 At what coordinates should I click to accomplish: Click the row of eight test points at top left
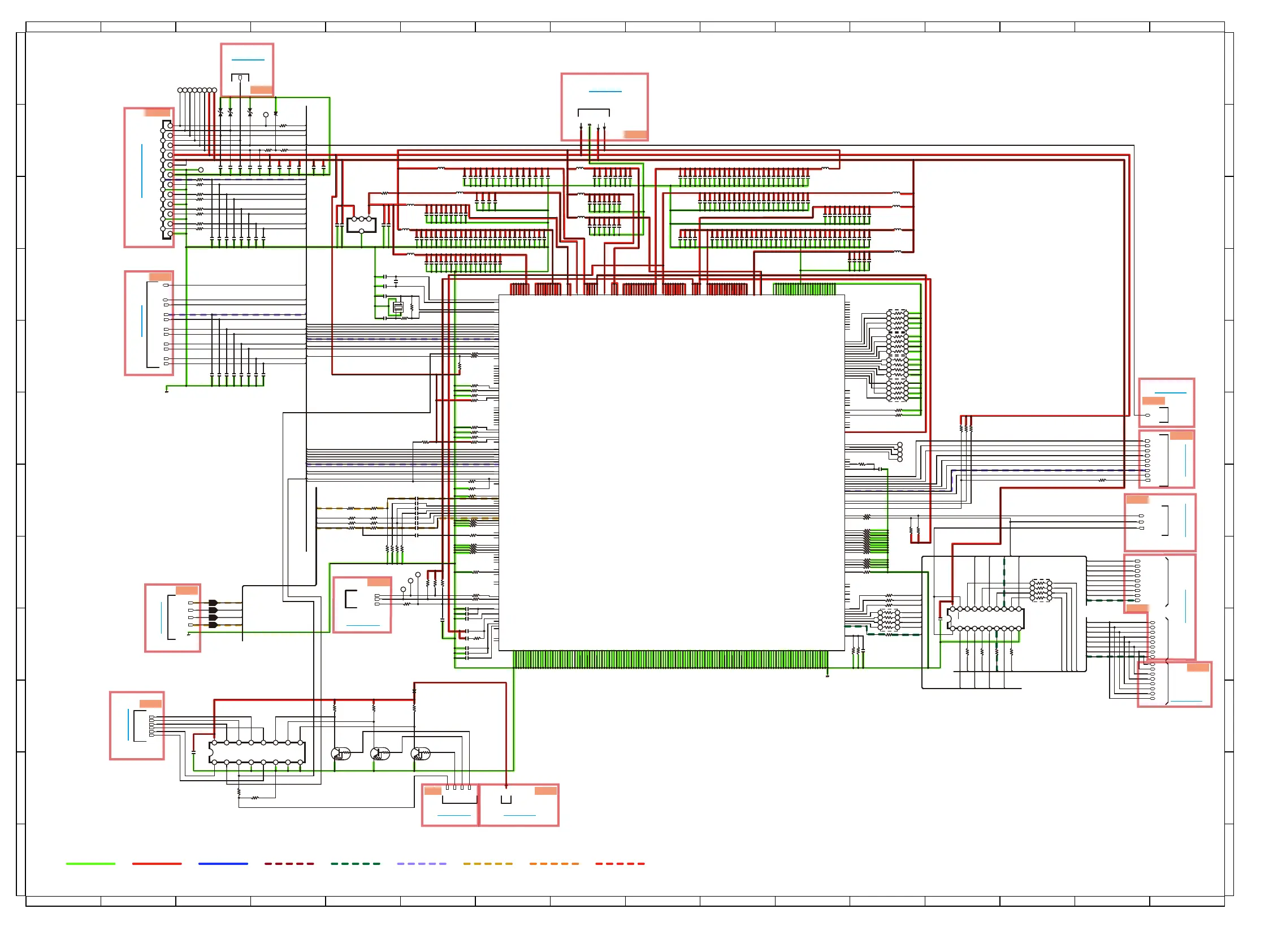click(197, 90)
